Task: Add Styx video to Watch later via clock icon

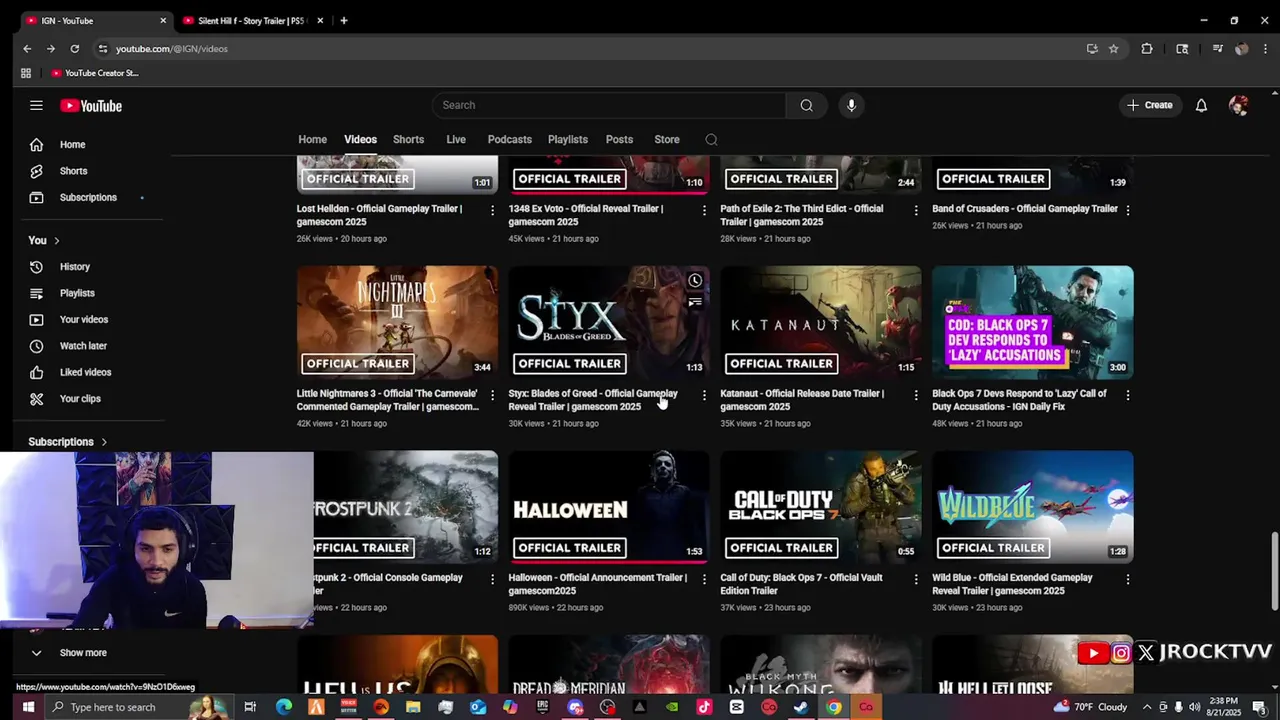Action: 695,281
